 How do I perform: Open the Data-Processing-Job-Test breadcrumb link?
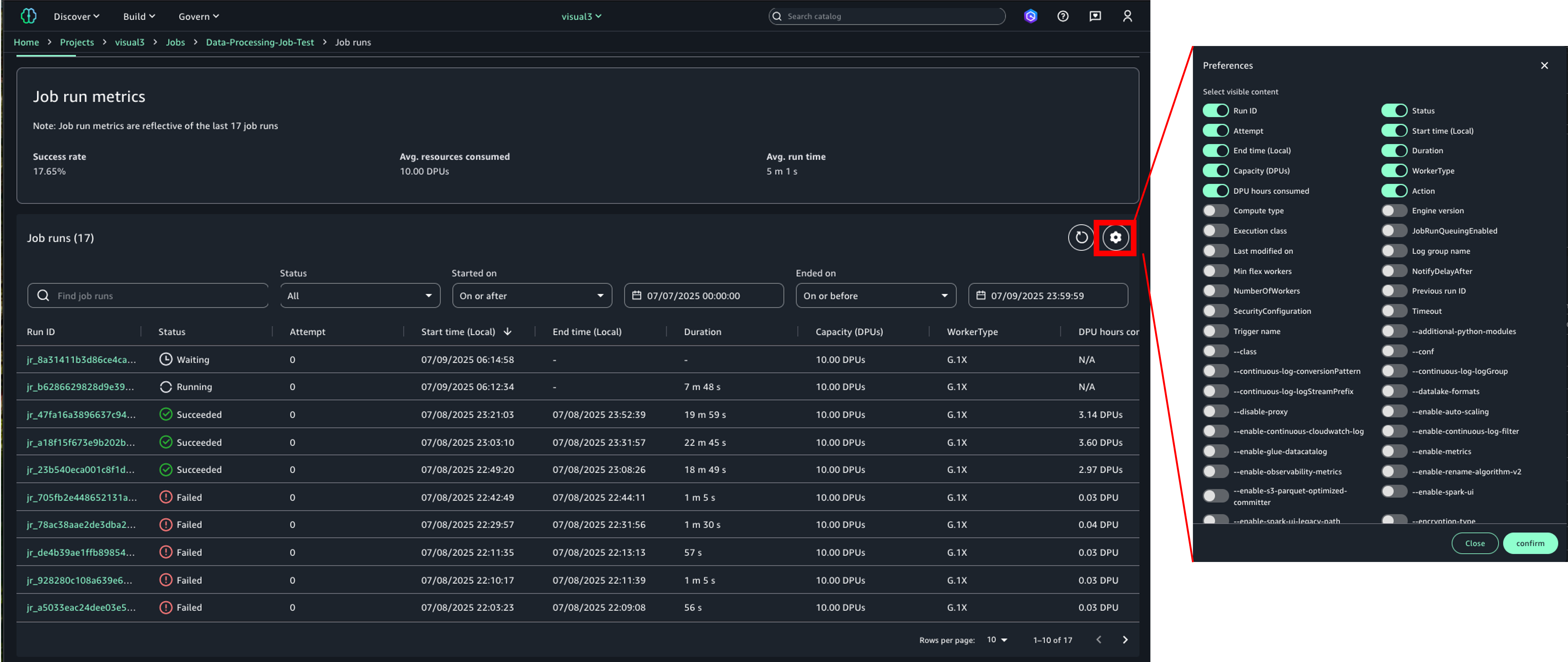pos(260,42)
